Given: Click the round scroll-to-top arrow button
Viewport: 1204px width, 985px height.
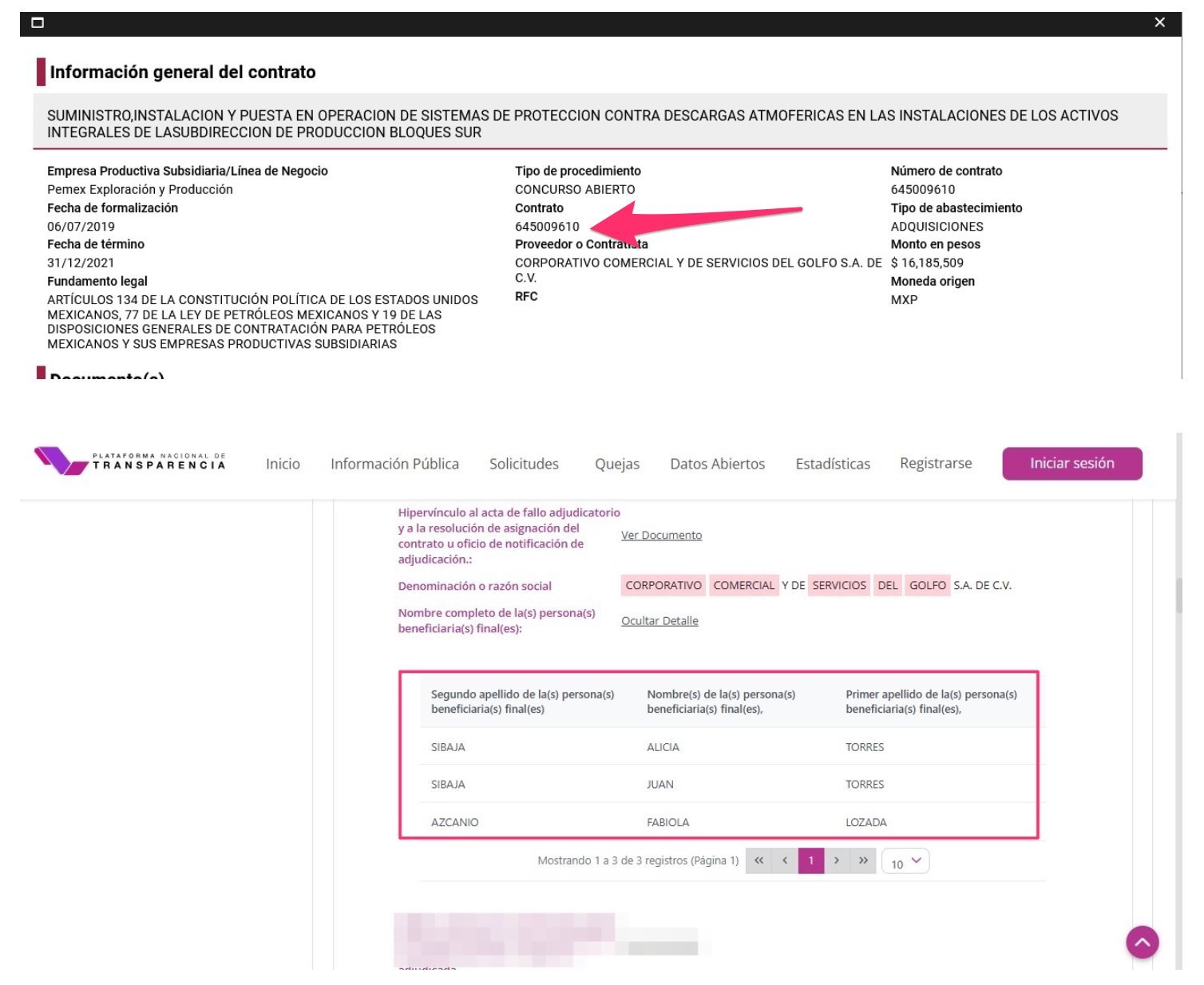Looking at the screenshot, I should (x=1143, y=942).
